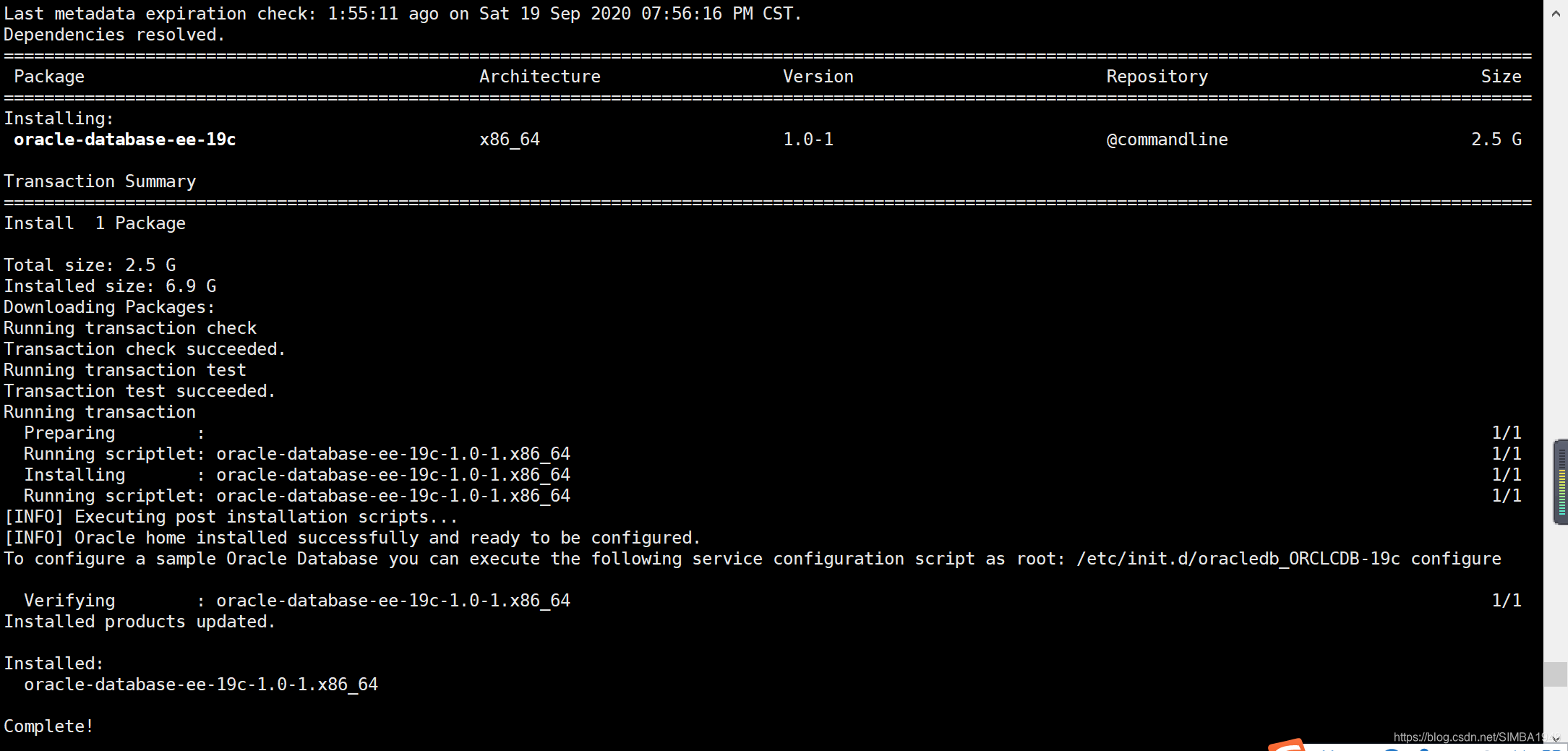
Task: Click the "Last metadata expiration check" line
Action: click(x=403, y=14)
